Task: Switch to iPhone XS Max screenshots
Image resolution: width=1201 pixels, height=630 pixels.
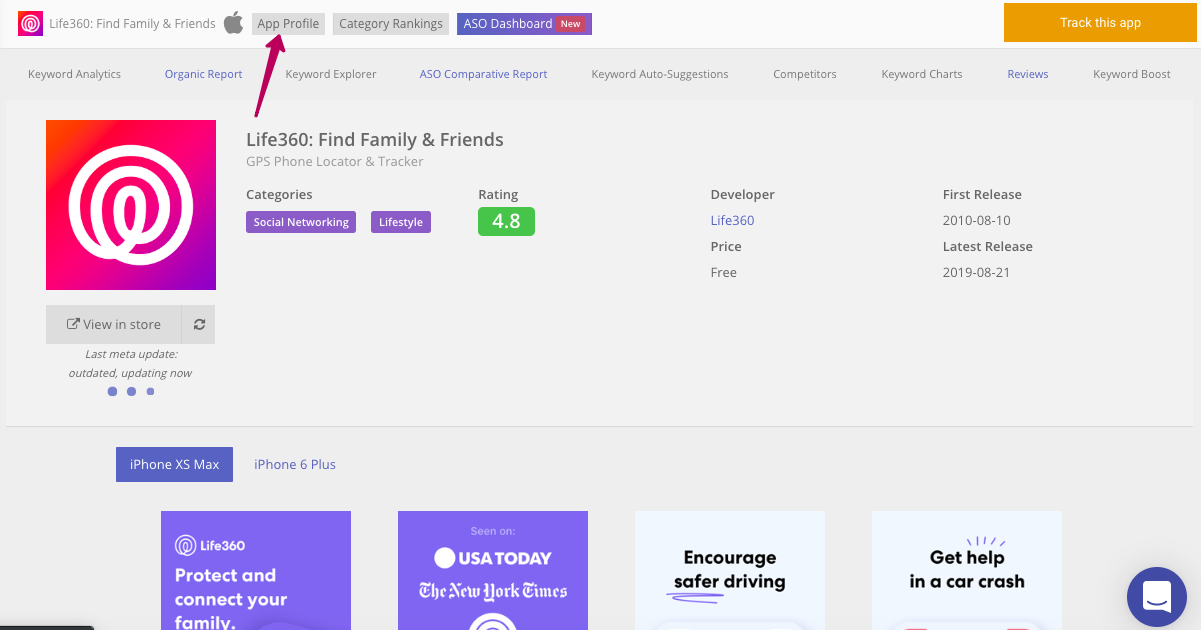Action: 174,464
